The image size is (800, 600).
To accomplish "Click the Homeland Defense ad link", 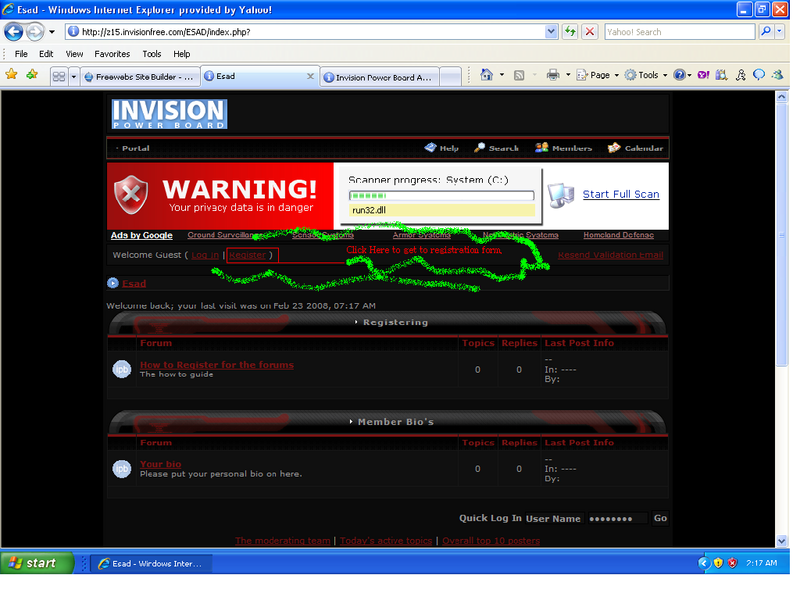I will click(x=618, y=235).
